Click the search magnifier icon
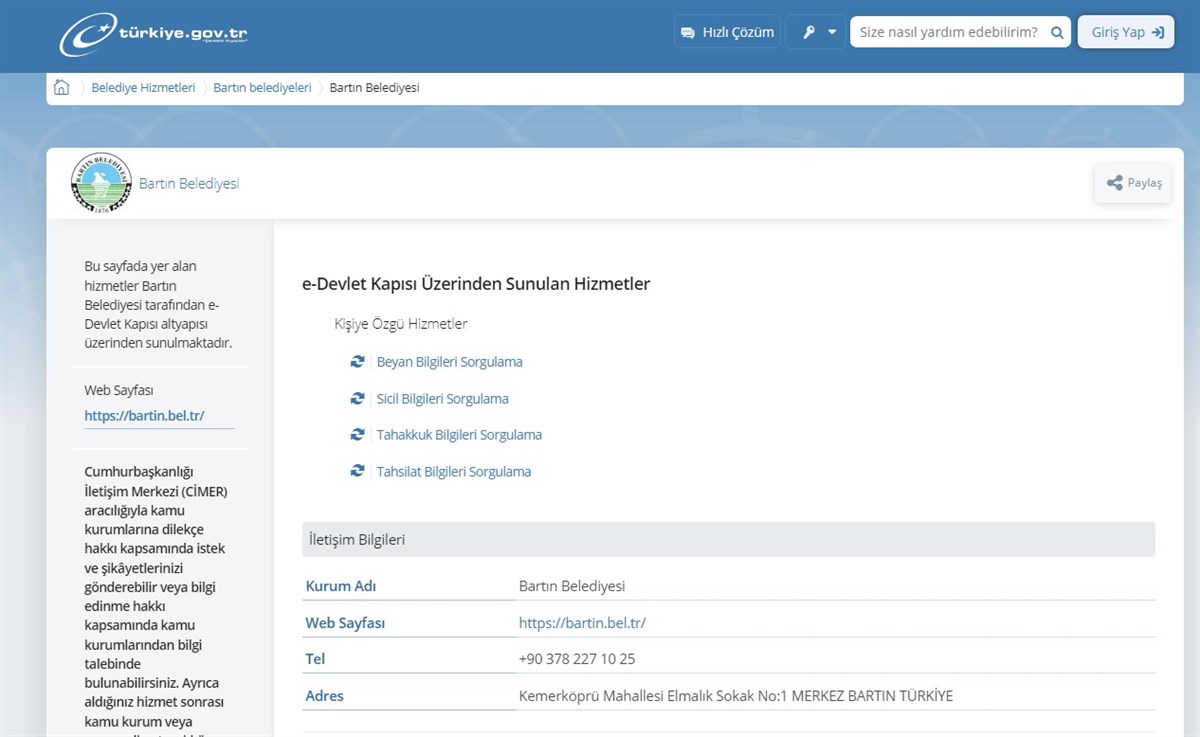This screenshot has height=737, width=1200. pos(1057,32)
